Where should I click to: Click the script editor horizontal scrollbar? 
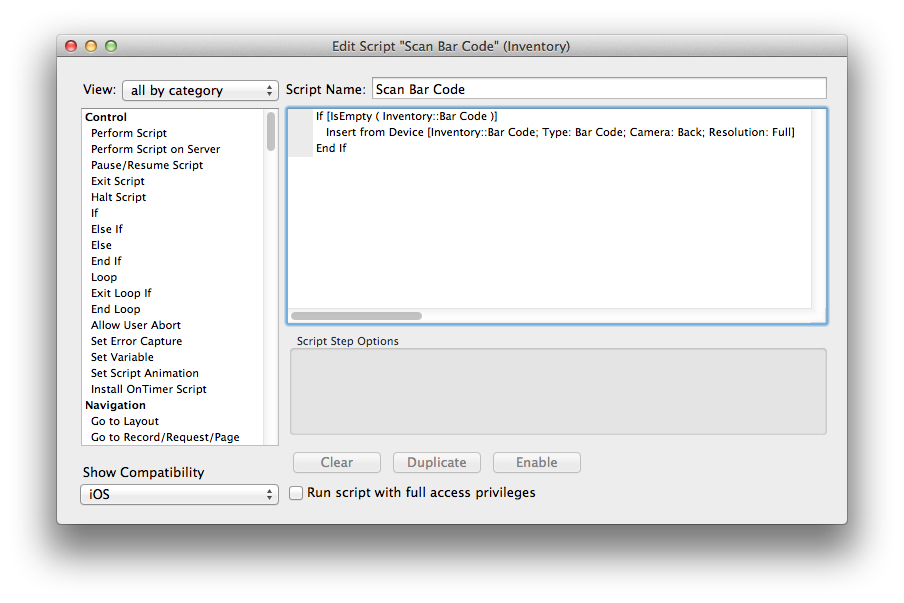tap(356, 316)
